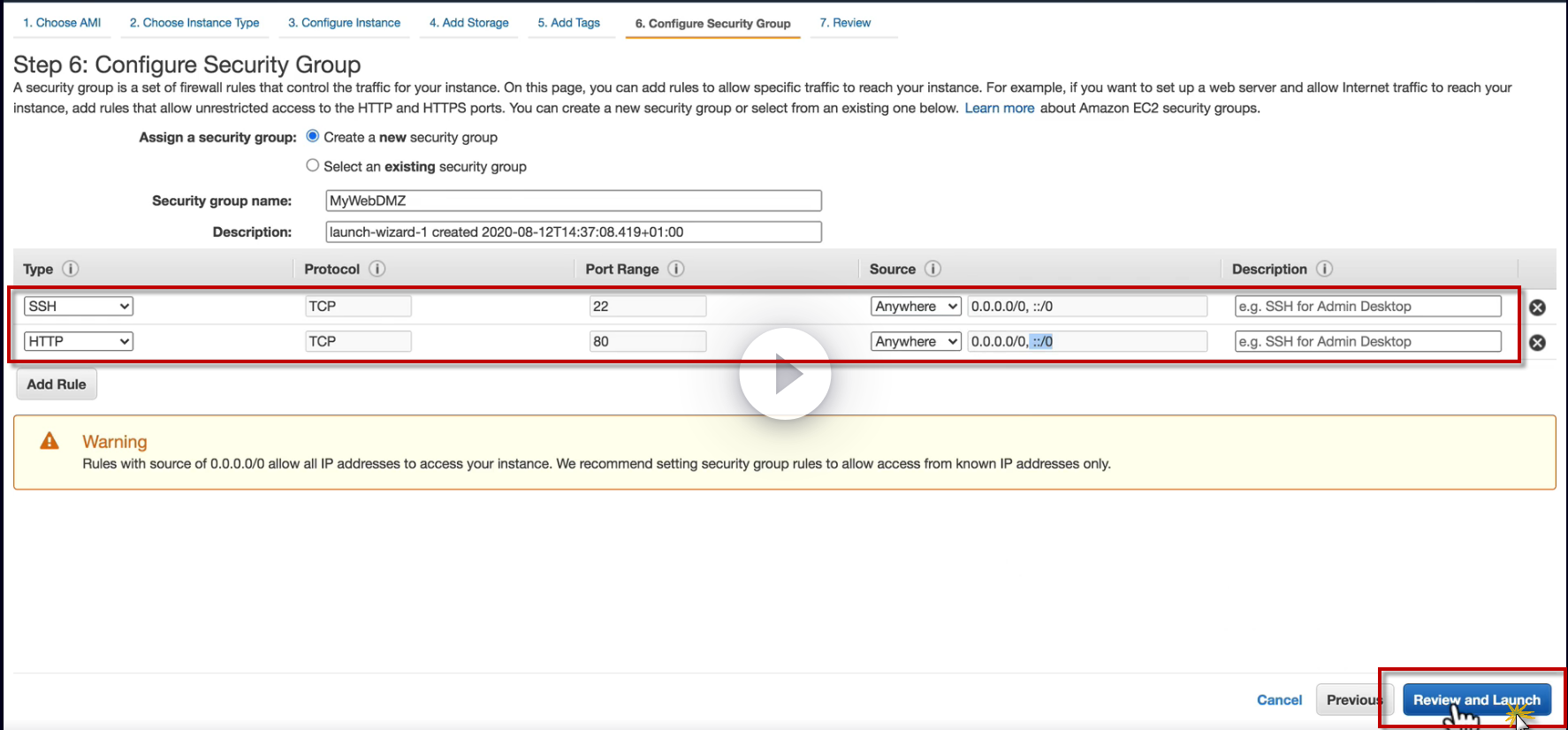Click 'Step 6: Configure Security Group' heading
This screenshot has width=1568, height=730.
click(187, 65)
